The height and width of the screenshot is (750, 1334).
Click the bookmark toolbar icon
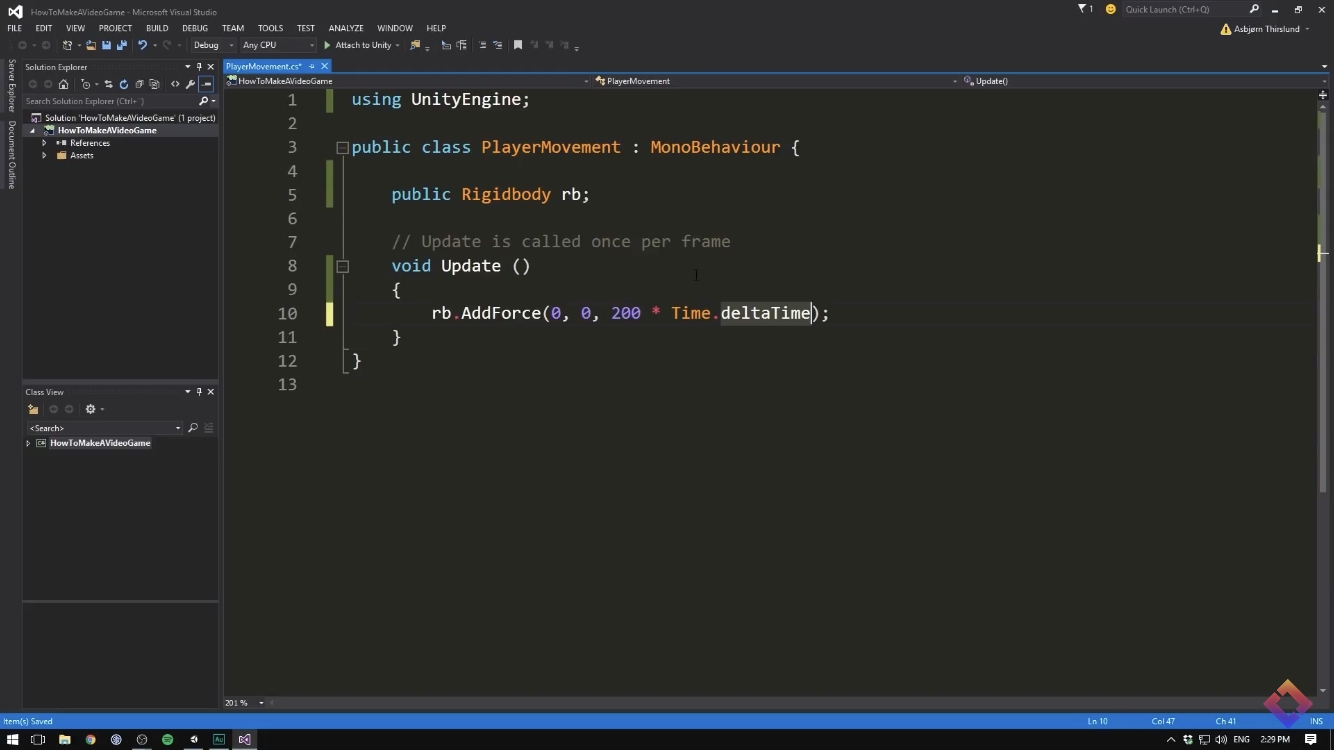tap(518, 45)
